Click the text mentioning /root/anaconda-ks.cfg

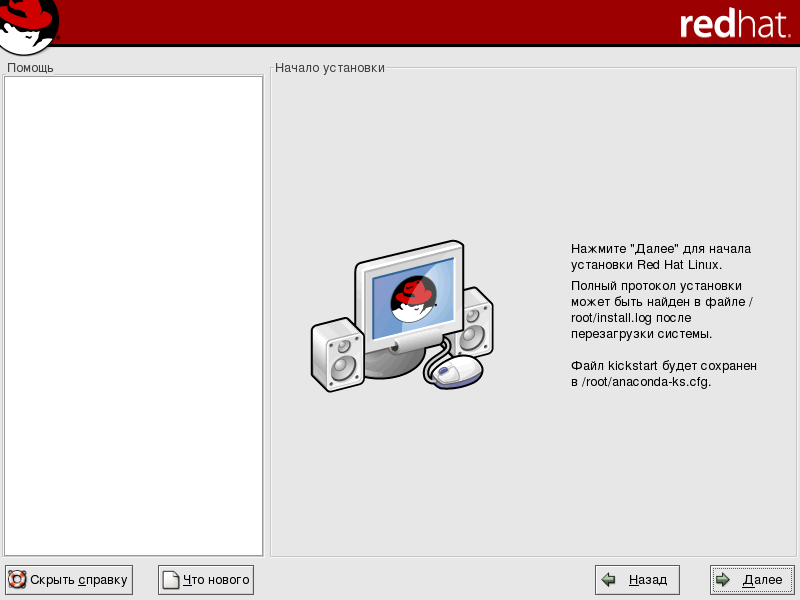coord(663,373)
